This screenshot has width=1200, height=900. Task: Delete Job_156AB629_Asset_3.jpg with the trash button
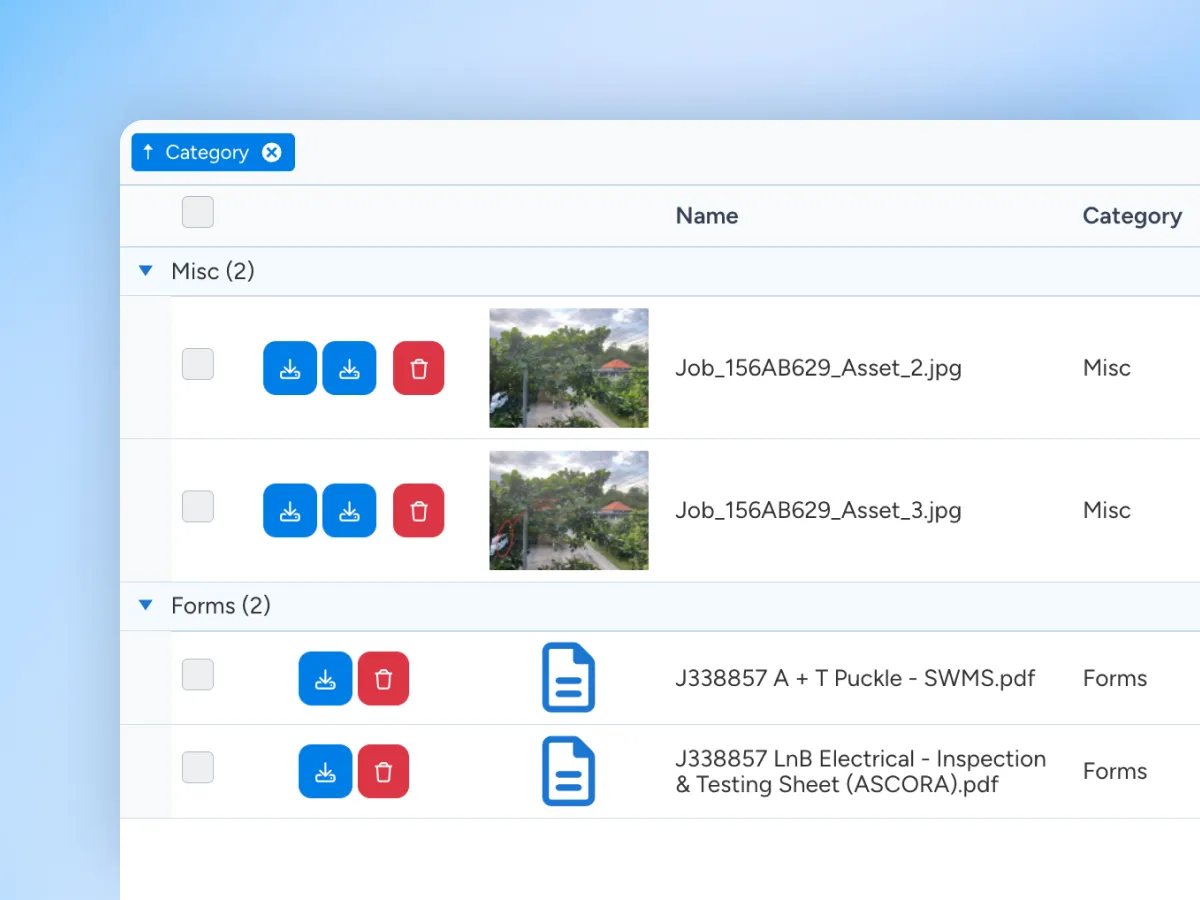[x=419, y=511]
